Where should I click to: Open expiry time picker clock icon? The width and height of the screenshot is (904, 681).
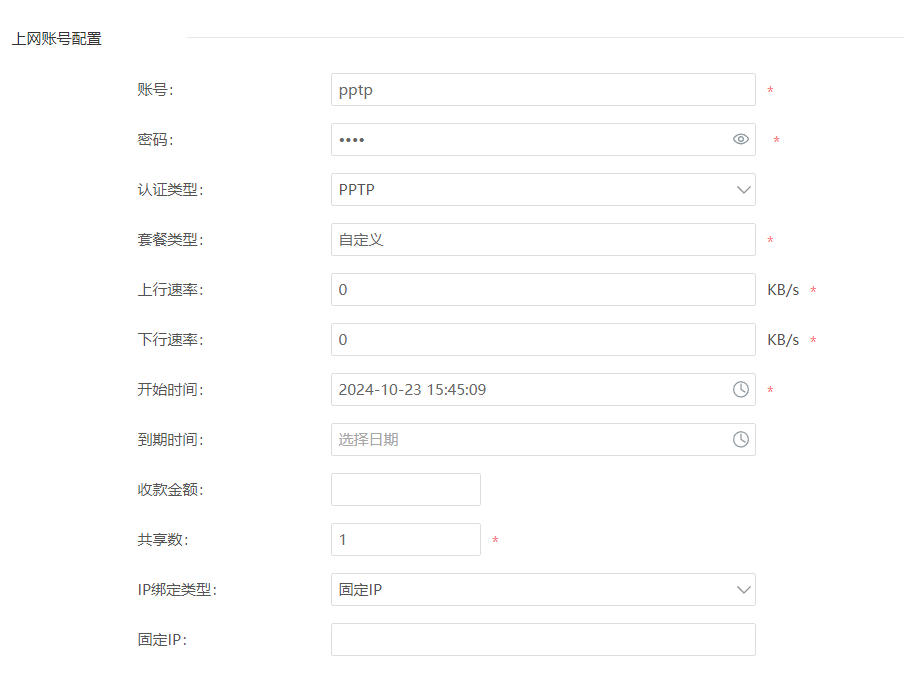[x=741, y=439]
